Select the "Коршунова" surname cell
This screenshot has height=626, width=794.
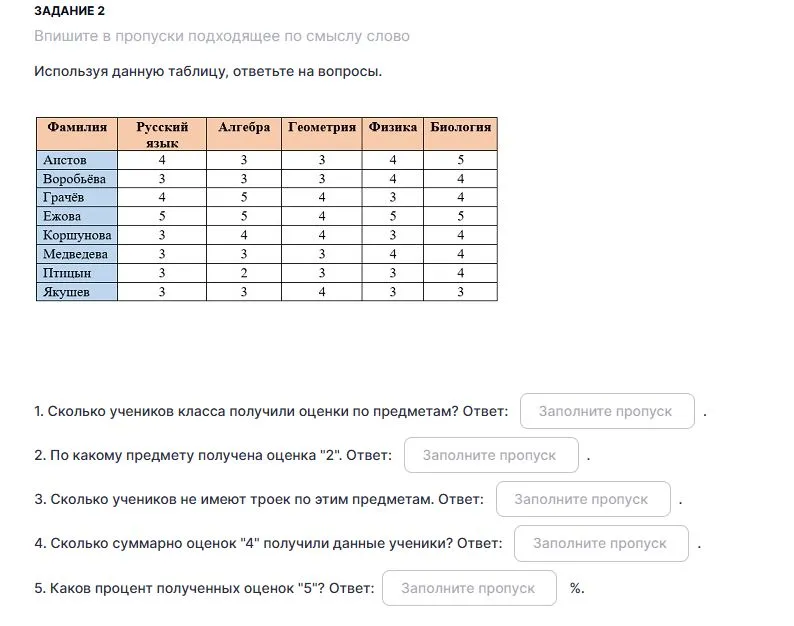click(77, 235)
